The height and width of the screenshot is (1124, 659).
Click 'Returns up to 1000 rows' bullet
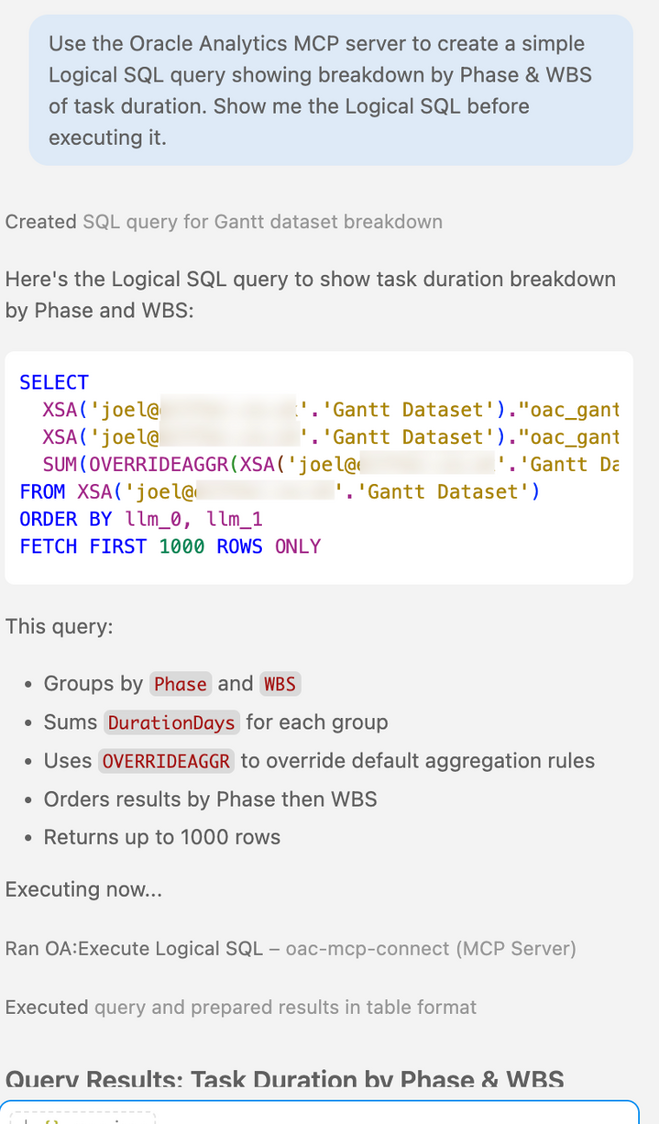point(162,837)
